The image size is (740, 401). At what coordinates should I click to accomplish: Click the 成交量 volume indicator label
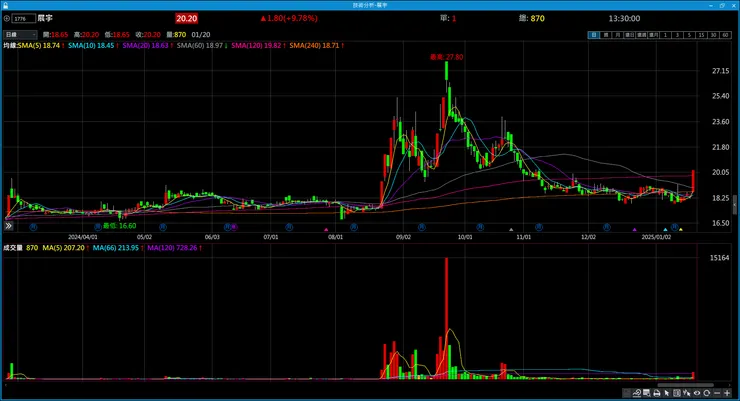point(13,248)
